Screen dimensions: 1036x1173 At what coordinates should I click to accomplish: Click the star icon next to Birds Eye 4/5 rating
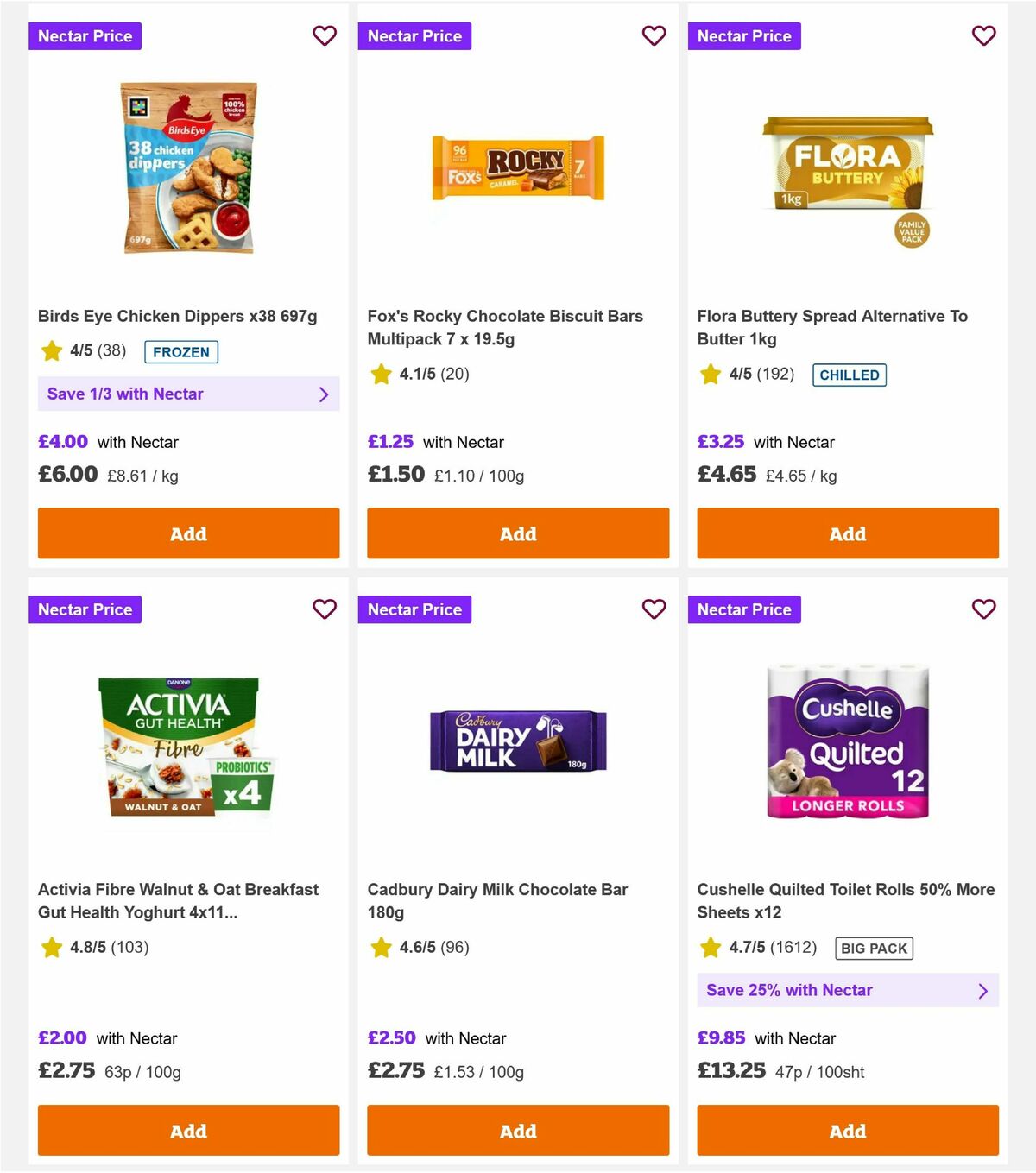pos(51,351)
